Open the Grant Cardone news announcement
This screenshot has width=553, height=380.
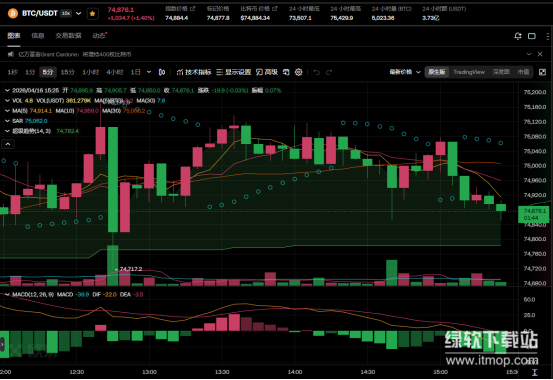(x=75, y=54)
